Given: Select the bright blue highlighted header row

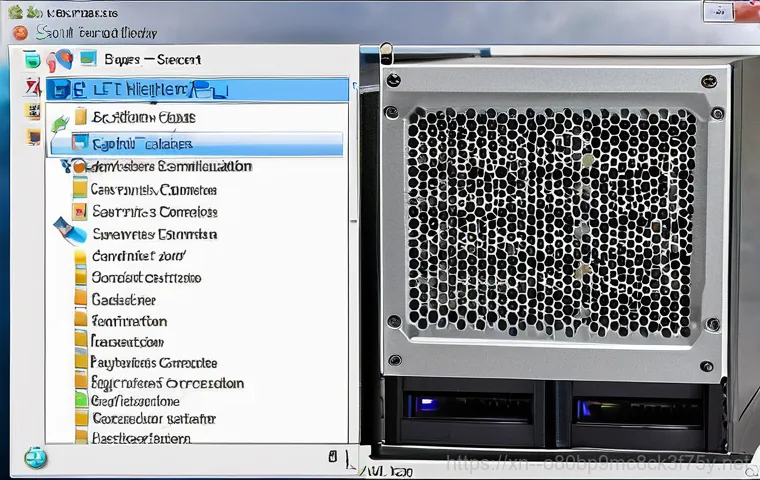Looking at the screenshot, I should click(x=197, y=89).
